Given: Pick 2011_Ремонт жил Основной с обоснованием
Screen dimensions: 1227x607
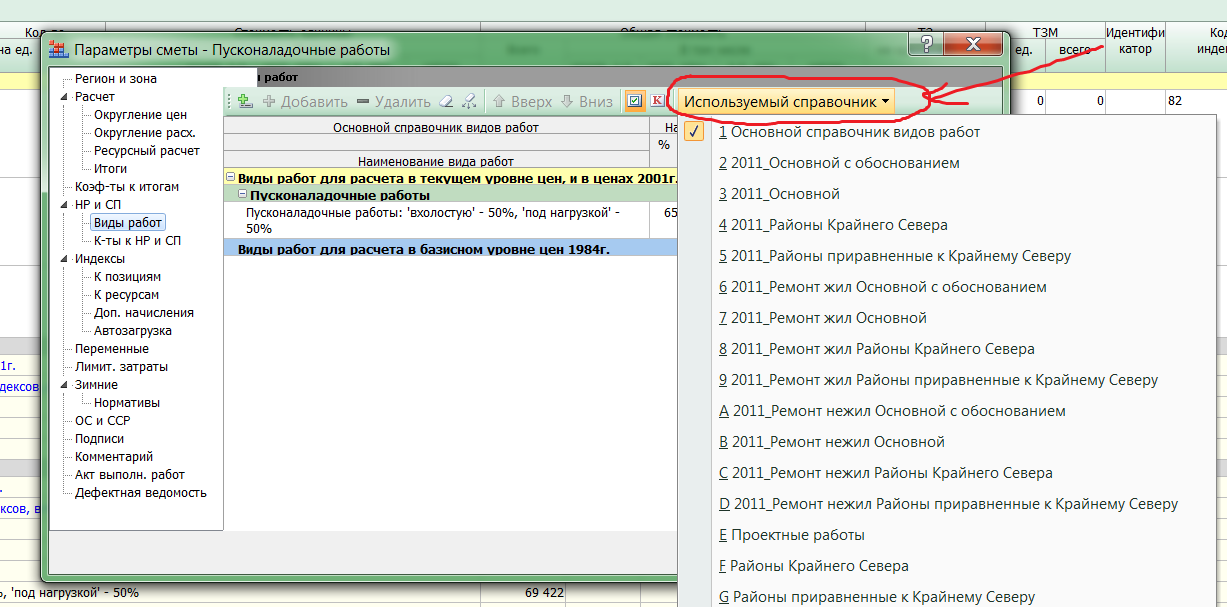Looking at the screenshot, I should click(x=882, y=287).
